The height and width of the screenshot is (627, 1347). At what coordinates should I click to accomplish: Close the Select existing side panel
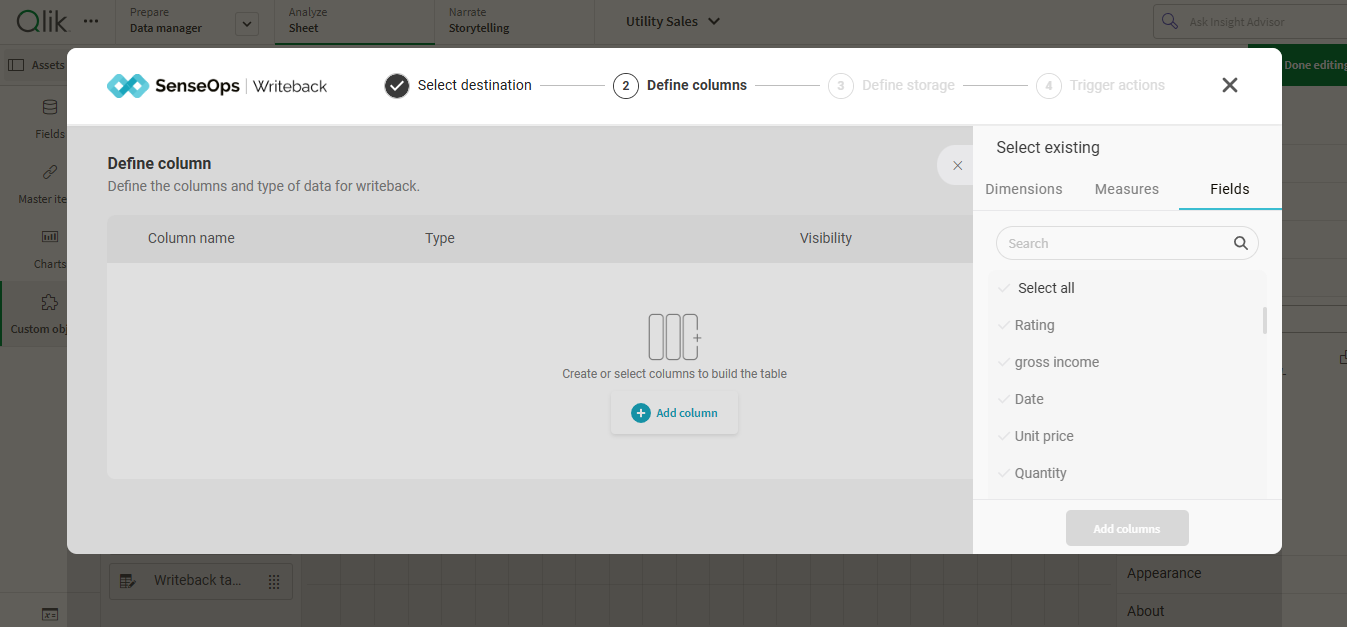coord(957,165)
